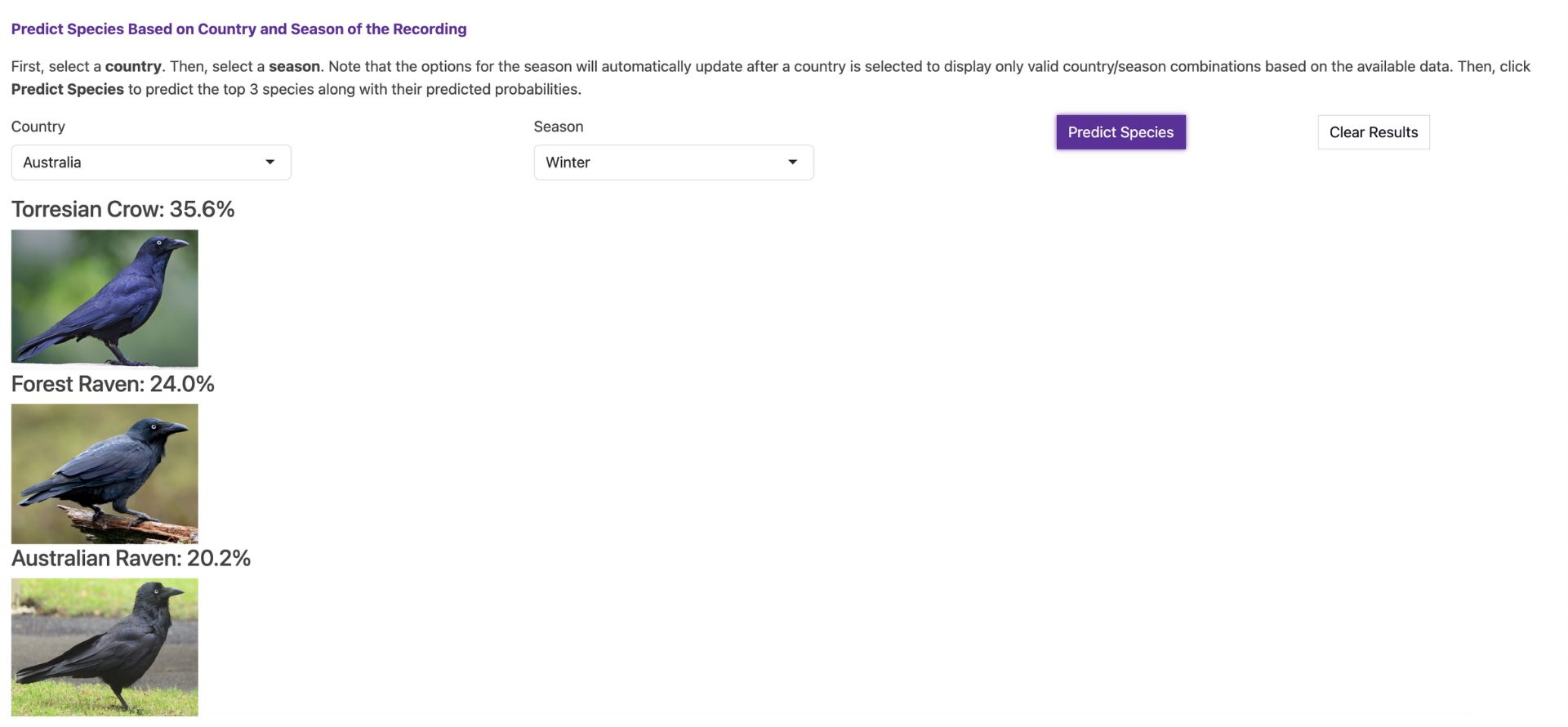Open the Country dropdown showing Australia
Screen dimensions: 1568x727
pos(151,163)
